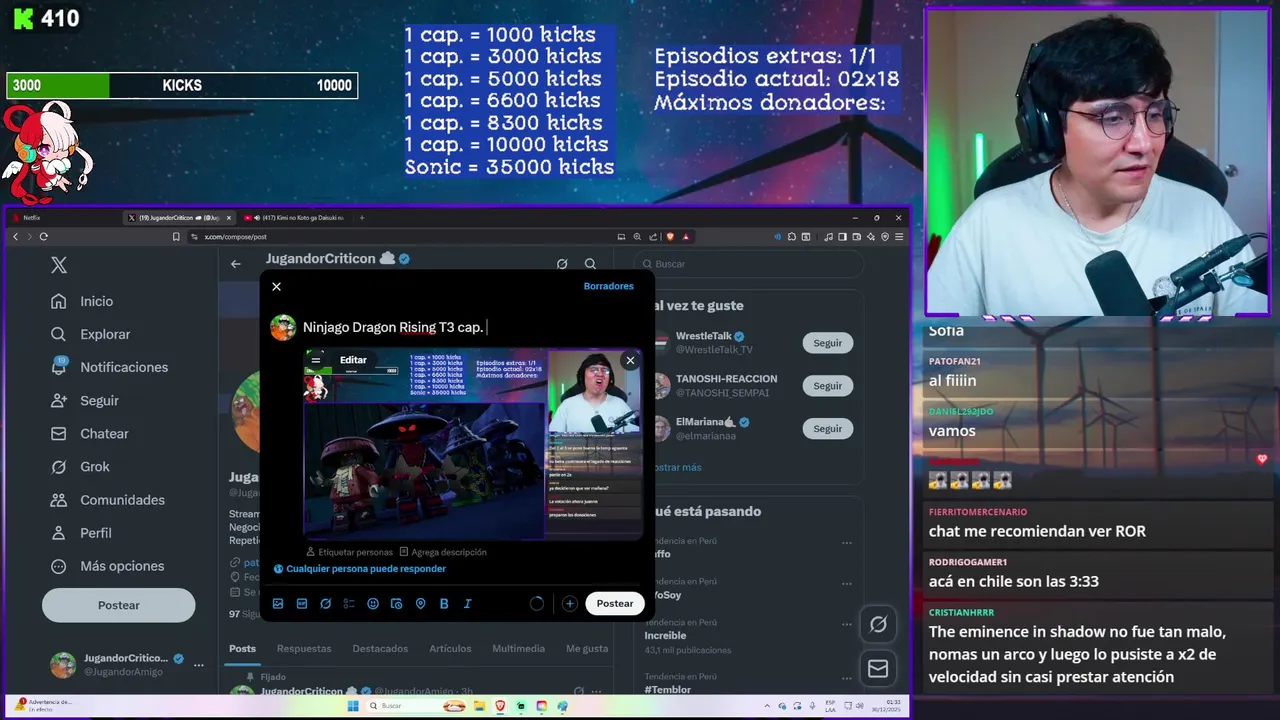Remove the attached image from the post
1280x720 pixels.
pyautogui.click(x=630, y=360)
